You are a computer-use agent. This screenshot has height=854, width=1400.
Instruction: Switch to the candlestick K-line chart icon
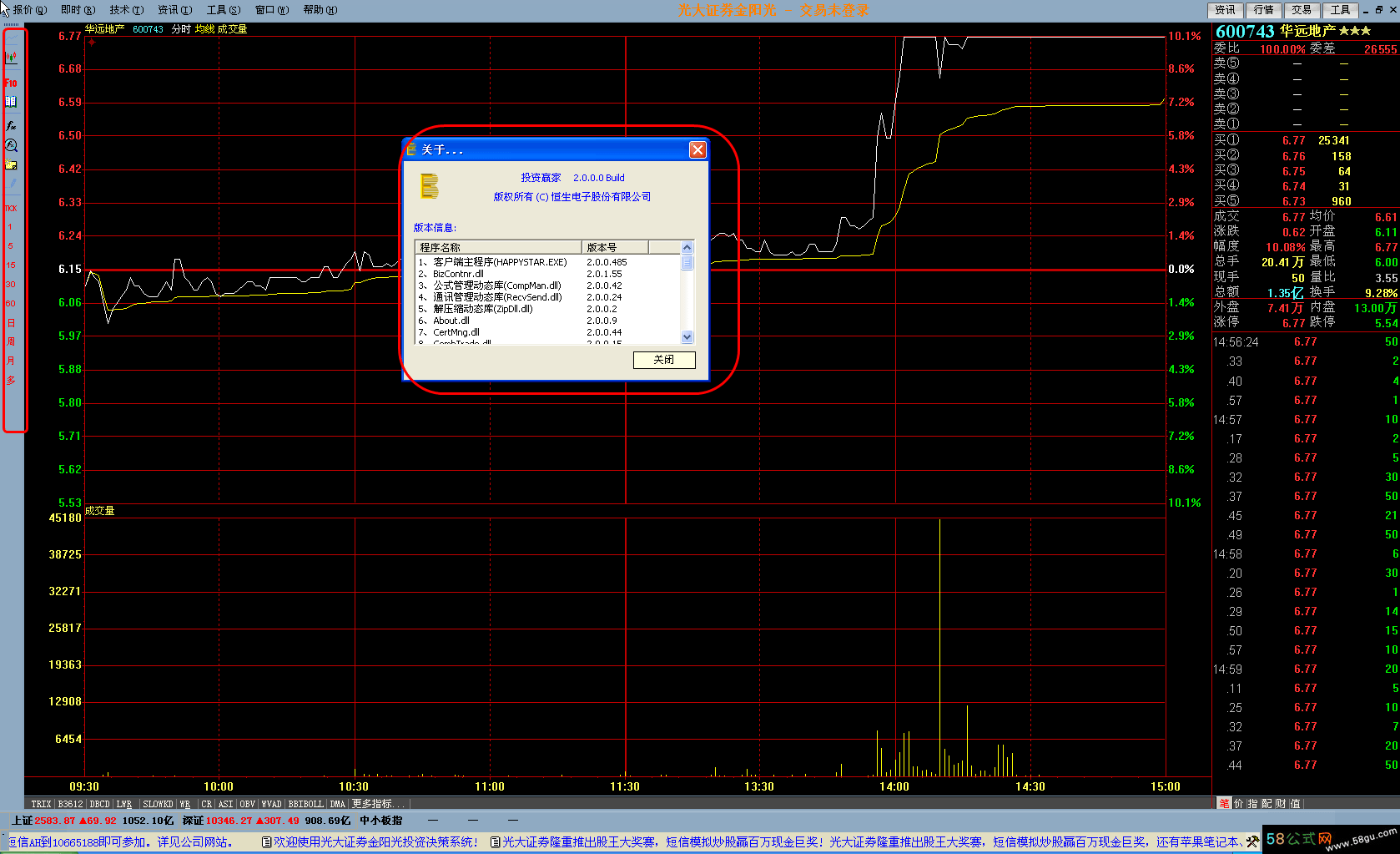(12, 58)
